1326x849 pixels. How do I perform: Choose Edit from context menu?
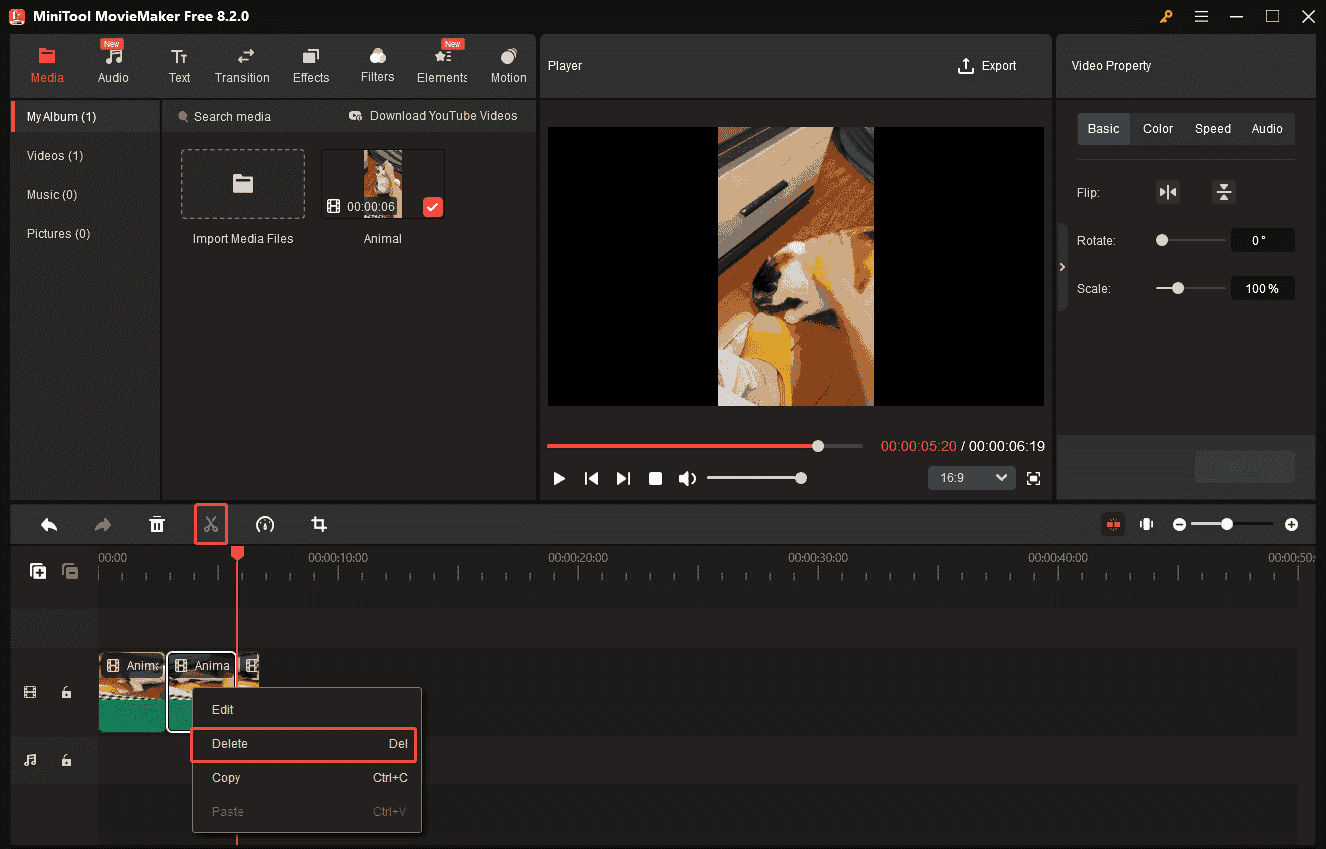306,710
